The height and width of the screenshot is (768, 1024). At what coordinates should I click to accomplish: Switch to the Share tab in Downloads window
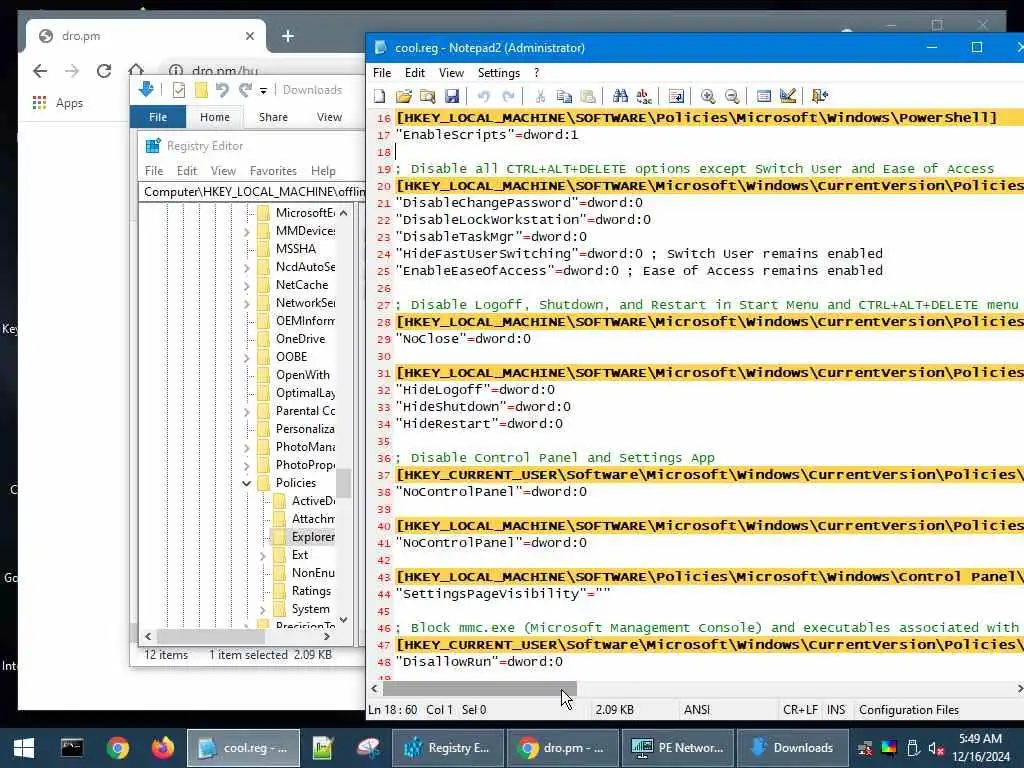coord(273,117)
